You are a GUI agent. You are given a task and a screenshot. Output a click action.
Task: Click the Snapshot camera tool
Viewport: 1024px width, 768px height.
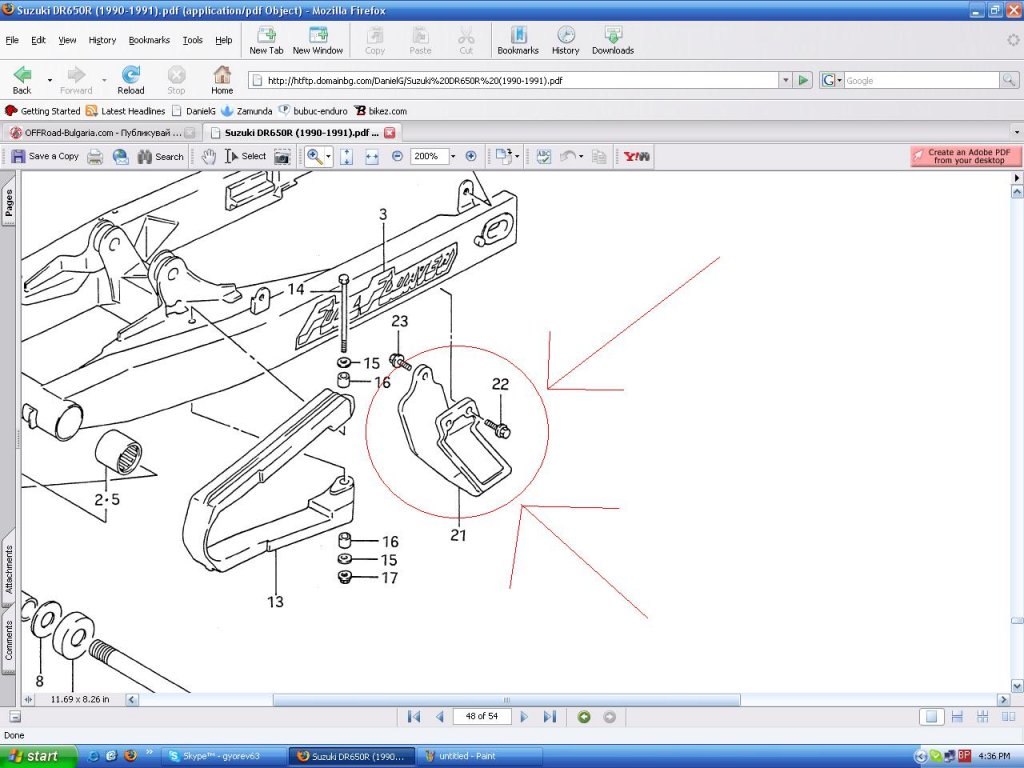[283, 156]
